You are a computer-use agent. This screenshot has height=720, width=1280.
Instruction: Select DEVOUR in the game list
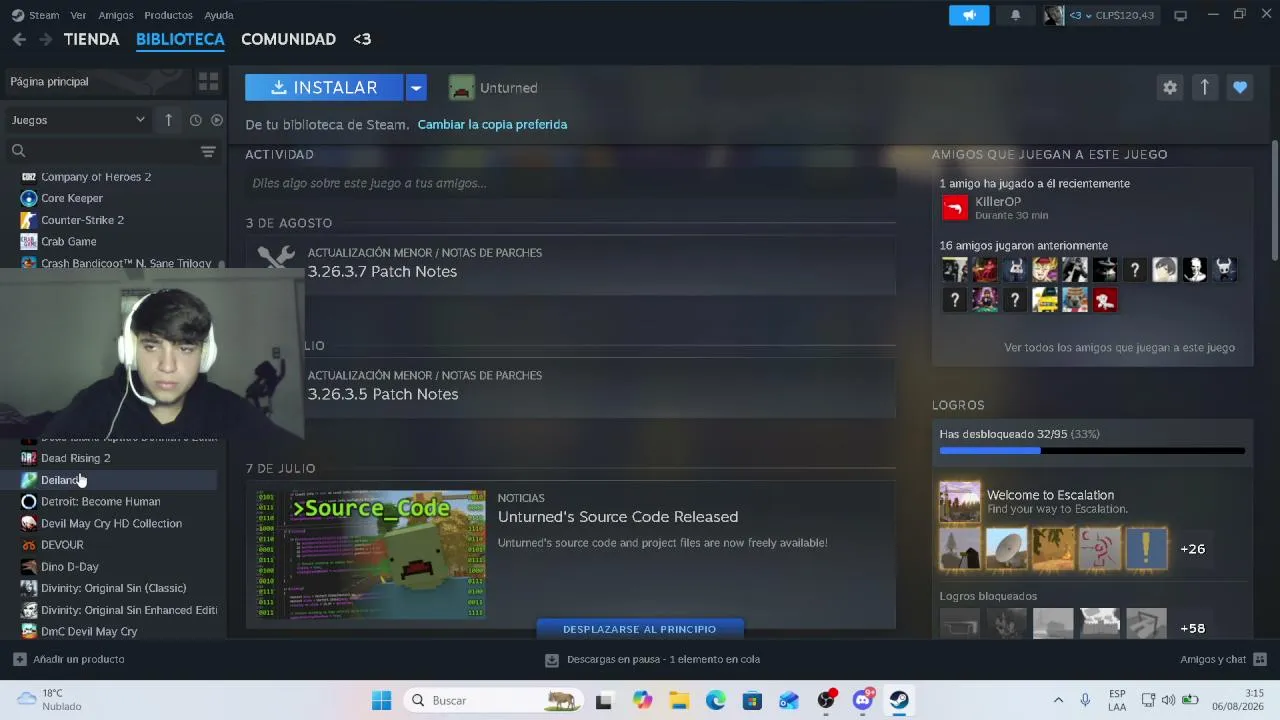pos(62,545)
